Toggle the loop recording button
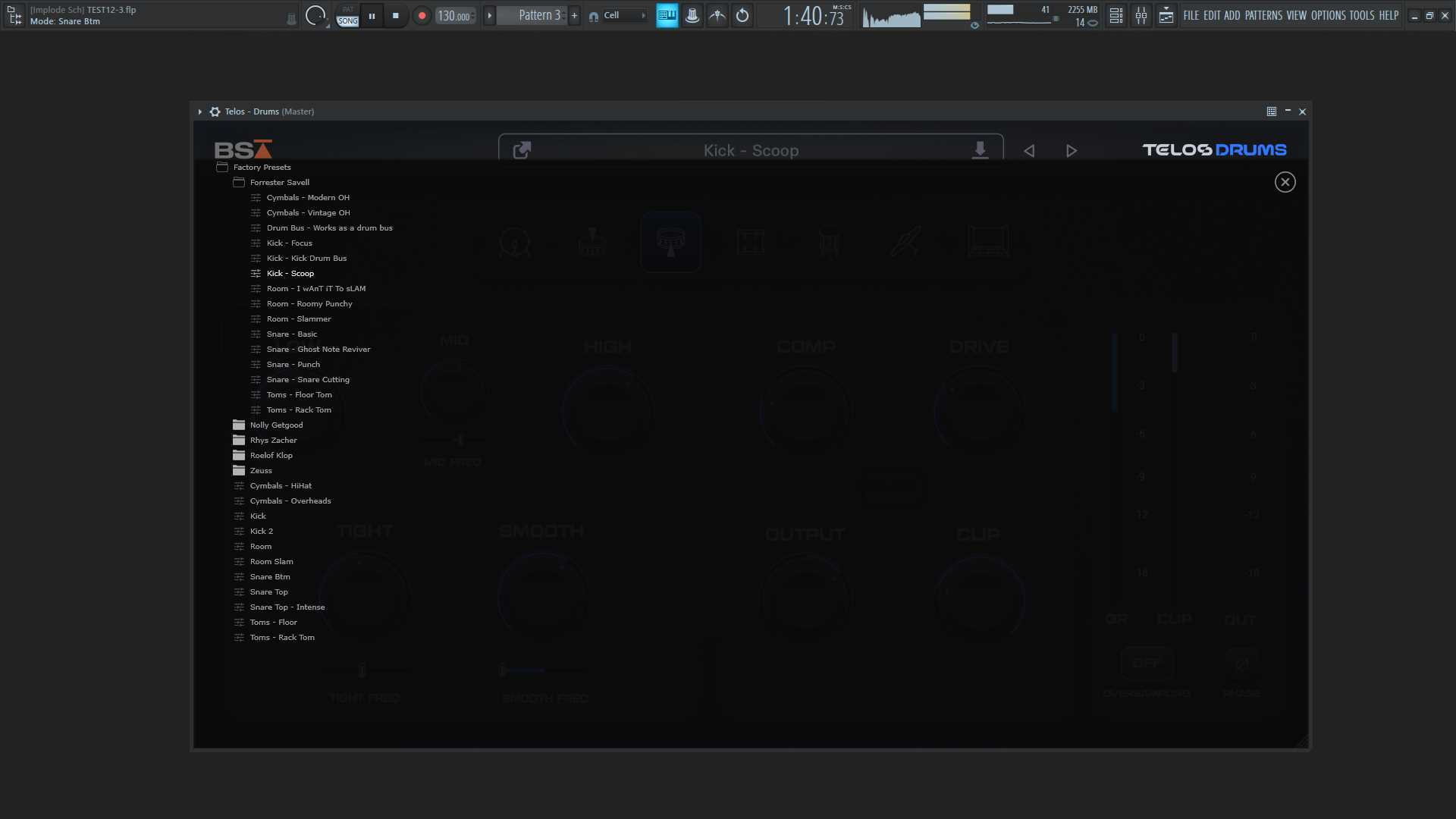Image resolution: width=1456 pixels, height=819 pixels. 742,15
